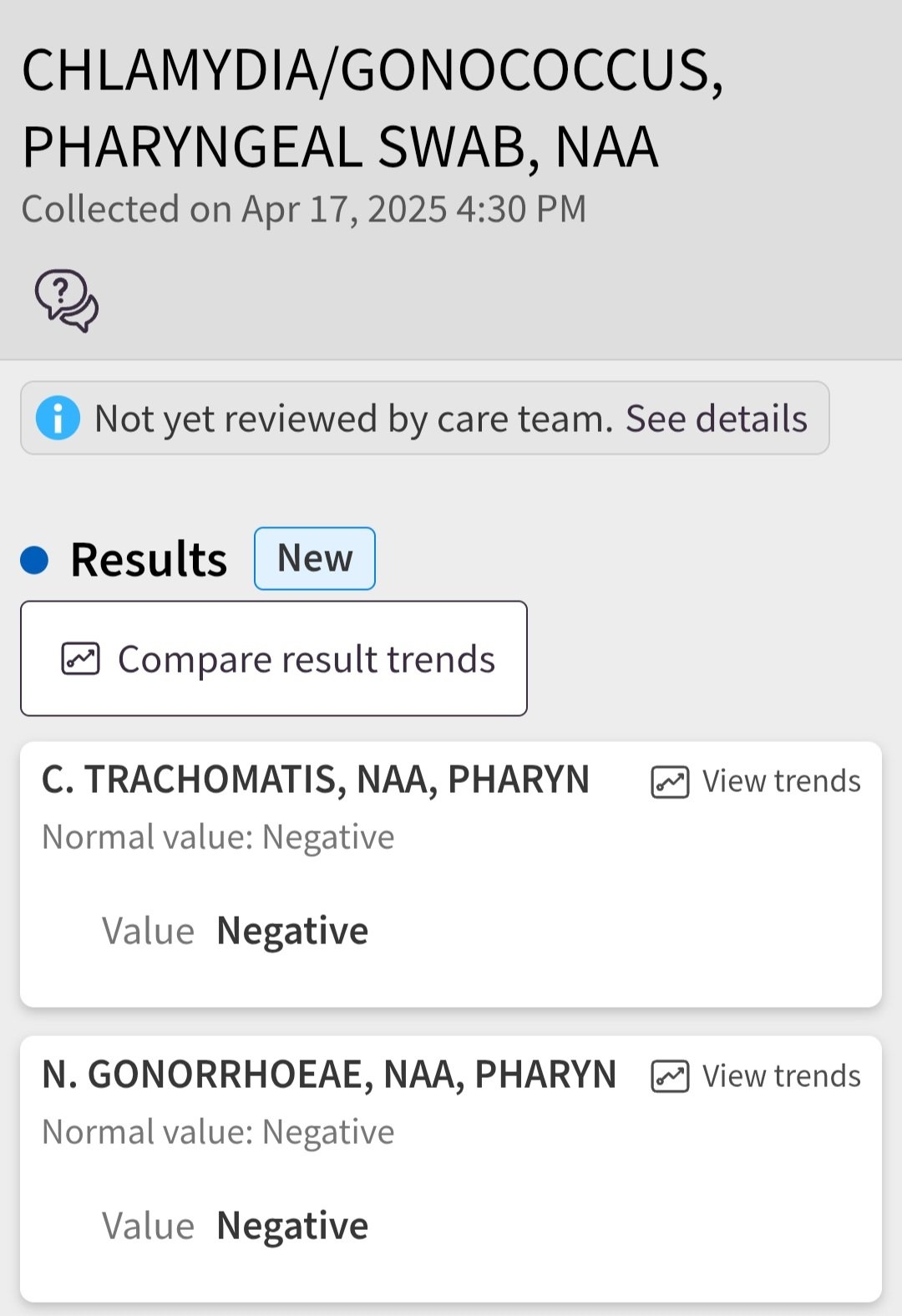Viewport: 902px width, 1316px height.
Task: Tap the blue info icon in the banner
Action: click(58, 418)
